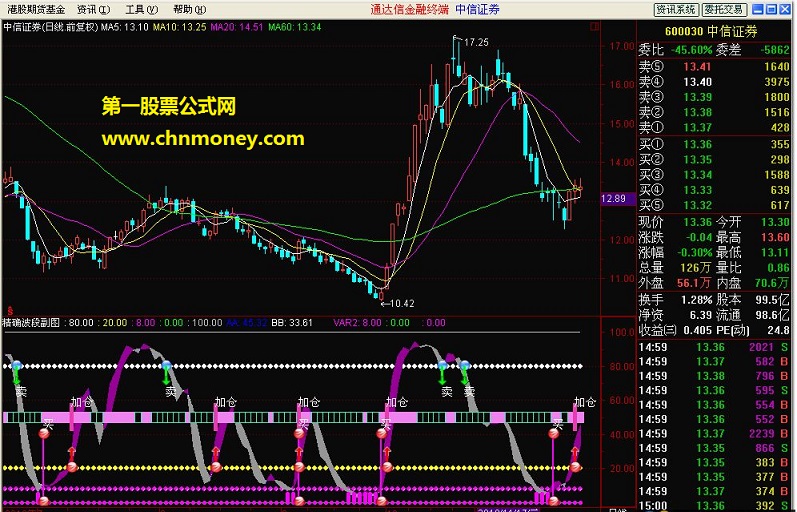Click the 80.00 indicator axis label
Screen dimensions: 797x512
[622, 366]
